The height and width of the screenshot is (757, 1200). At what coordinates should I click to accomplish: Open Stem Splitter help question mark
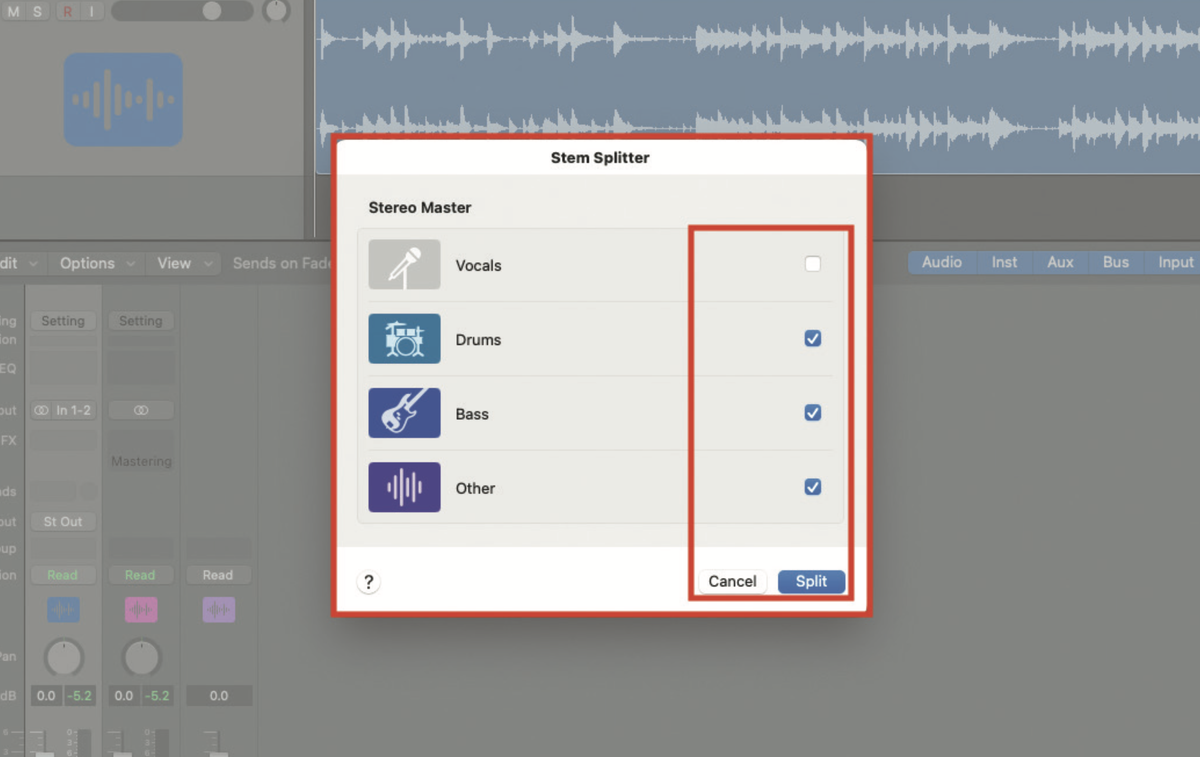coord(369,582)
